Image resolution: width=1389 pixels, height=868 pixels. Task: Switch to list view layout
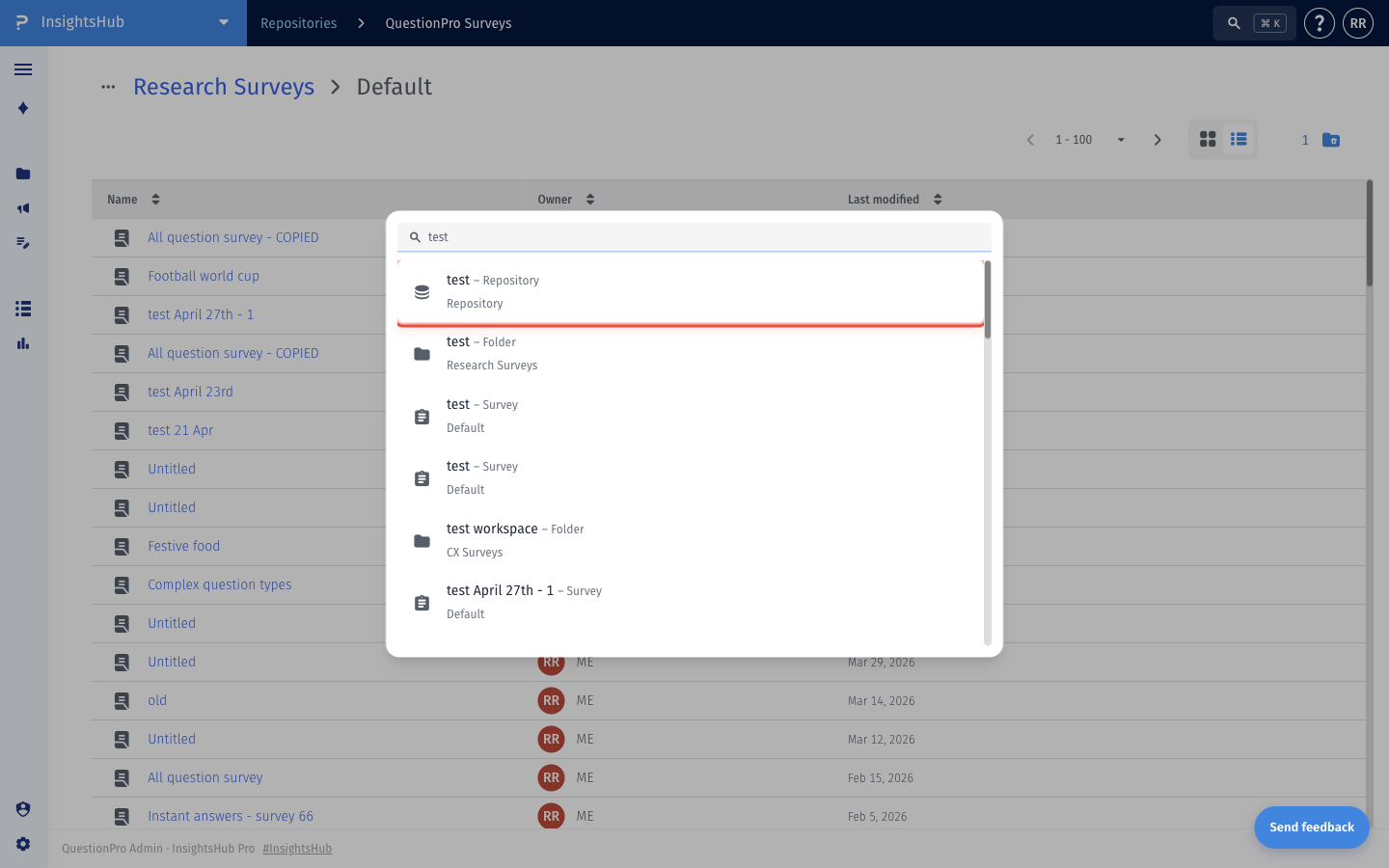1239,140
